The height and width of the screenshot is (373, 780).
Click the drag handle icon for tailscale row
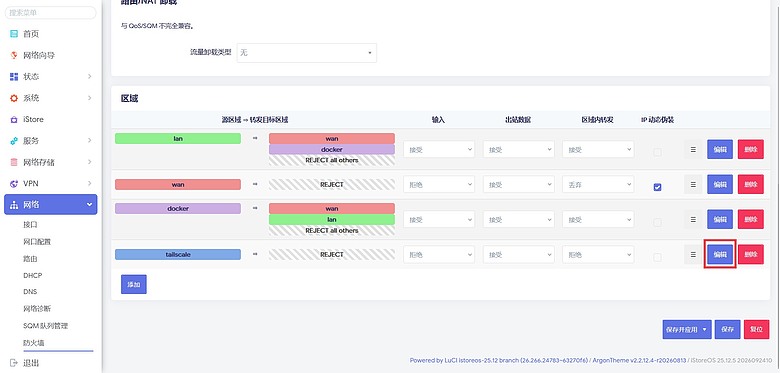pyautogui.click(x=693, y=255)
